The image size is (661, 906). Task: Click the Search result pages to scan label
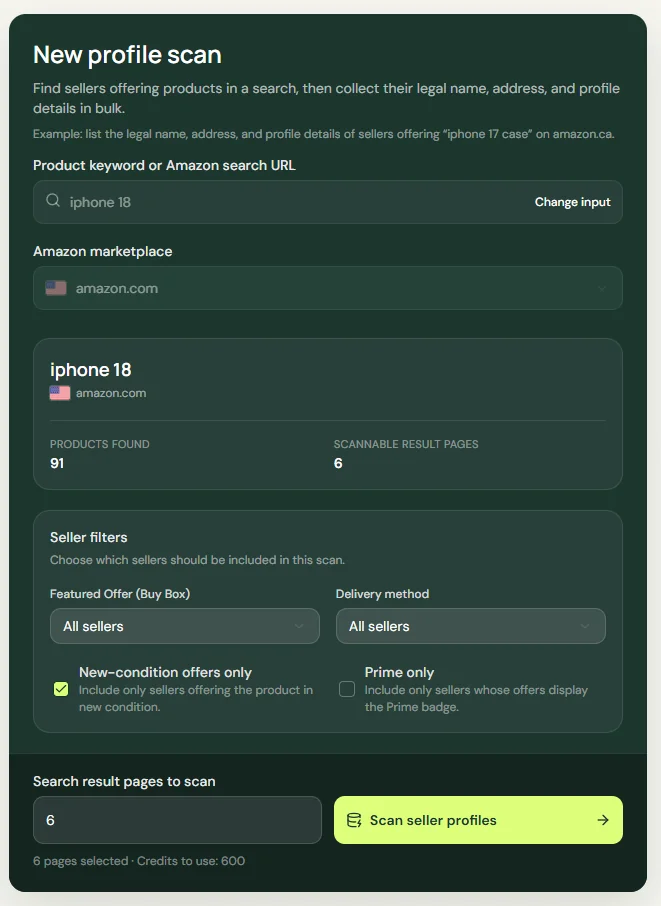(x=124, y=781)
